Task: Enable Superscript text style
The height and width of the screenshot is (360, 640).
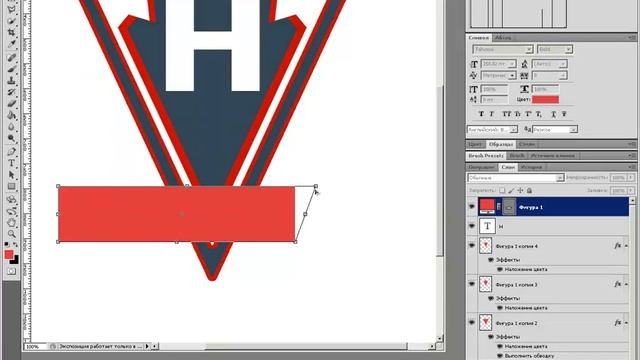Action: (528, 114)
